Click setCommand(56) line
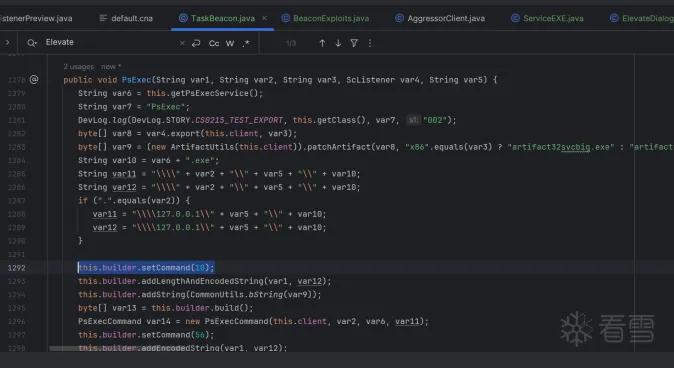The image size is (674, 368). 146,334
